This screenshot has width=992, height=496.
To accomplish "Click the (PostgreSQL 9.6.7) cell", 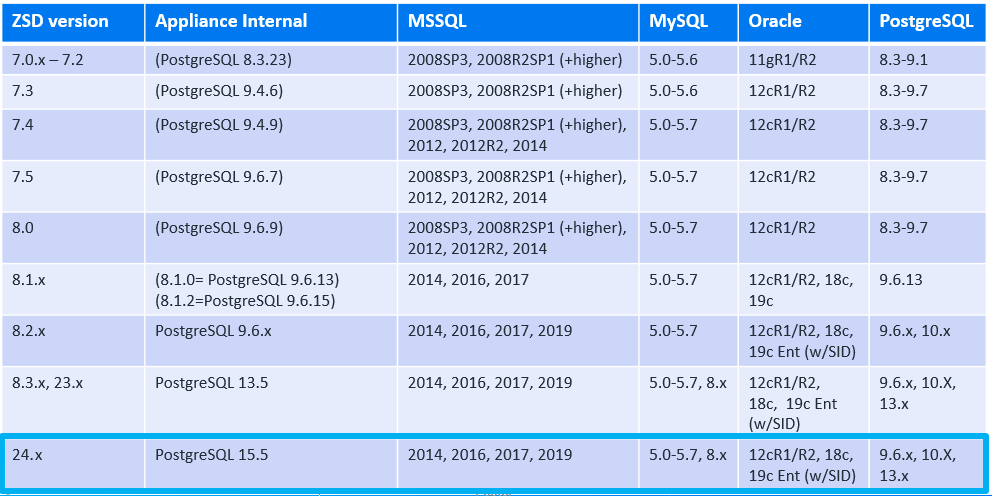I will point(219,177).
